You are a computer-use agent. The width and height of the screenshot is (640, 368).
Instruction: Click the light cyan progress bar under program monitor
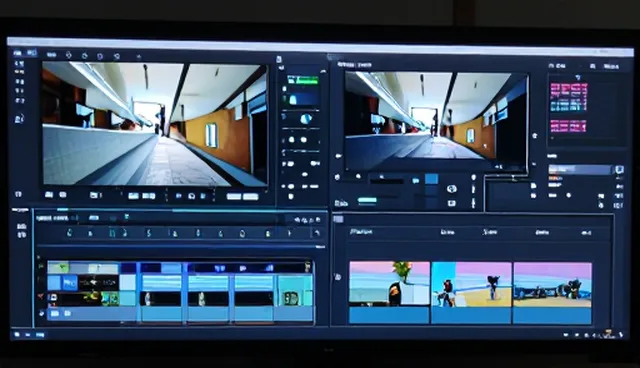point(367,200)
